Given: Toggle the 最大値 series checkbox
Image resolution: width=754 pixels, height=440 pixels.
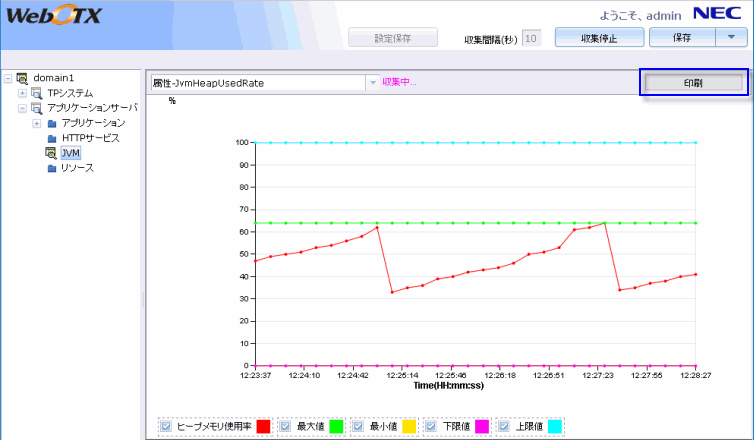Looking at the screenshot, I should click(x=285, y=427).
